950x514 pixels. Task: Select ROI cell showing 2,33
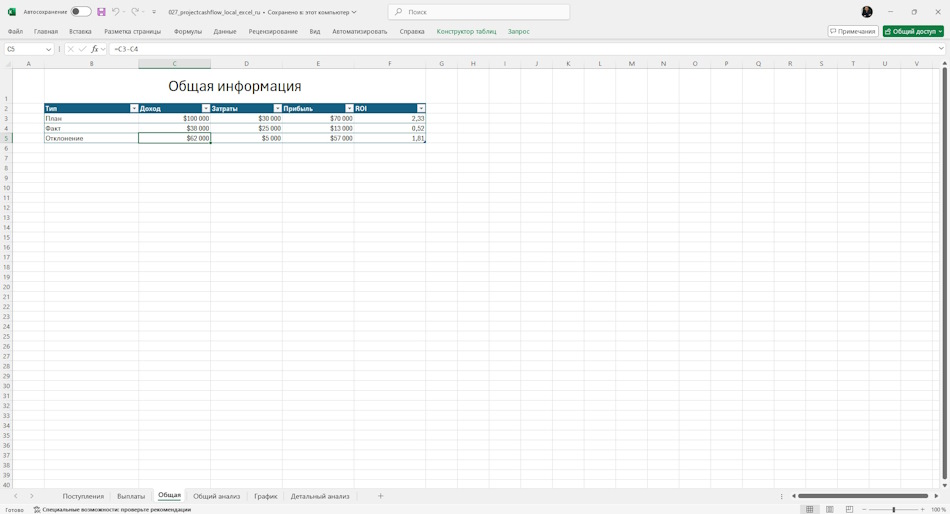[390, 118]
